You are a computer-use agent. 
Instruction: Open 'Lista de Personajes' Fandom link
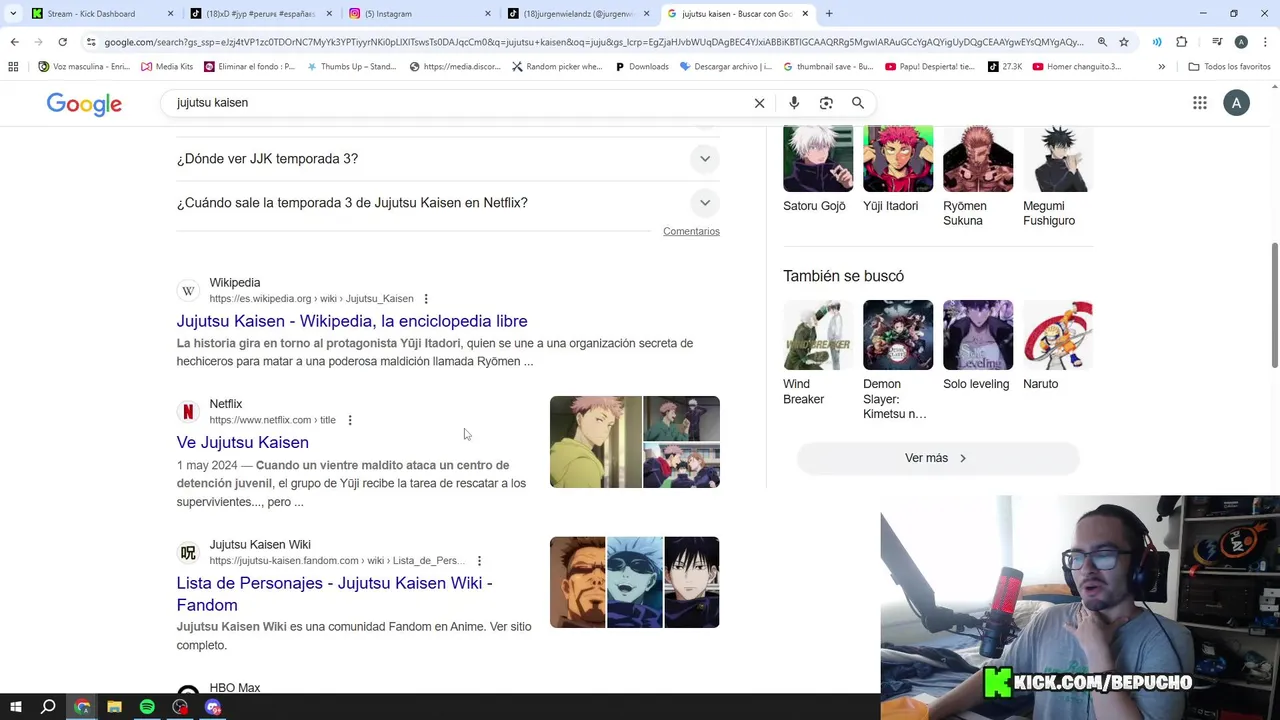[335, 594]
